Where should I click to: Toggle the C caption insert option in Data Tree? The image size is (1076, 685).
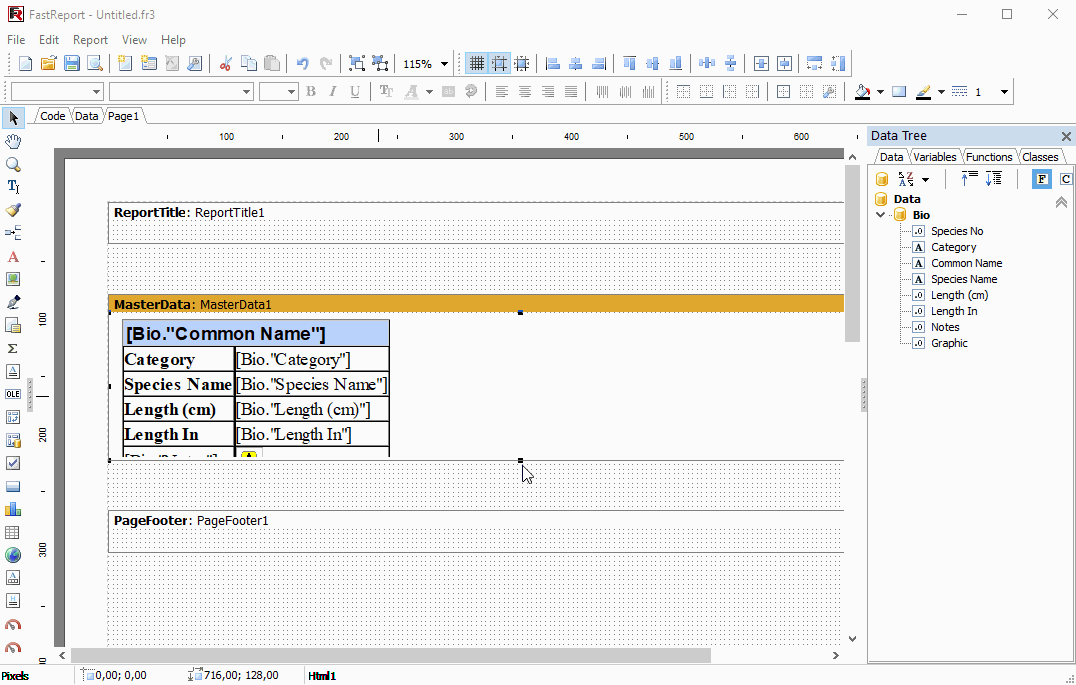pyautogui.click(x=1065, y=179)
